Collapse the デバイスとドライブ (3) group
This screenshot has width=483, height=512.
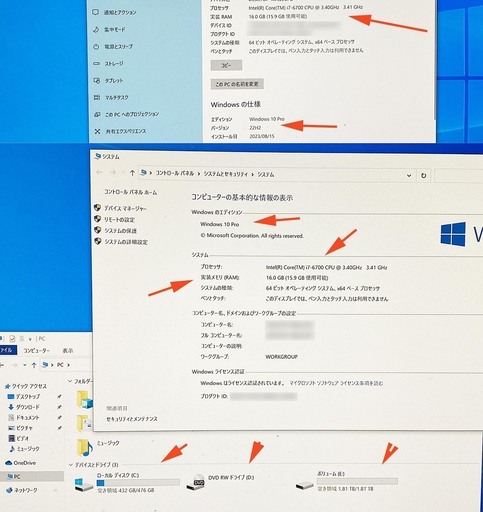pyautogui.click(x=70, y=465)
